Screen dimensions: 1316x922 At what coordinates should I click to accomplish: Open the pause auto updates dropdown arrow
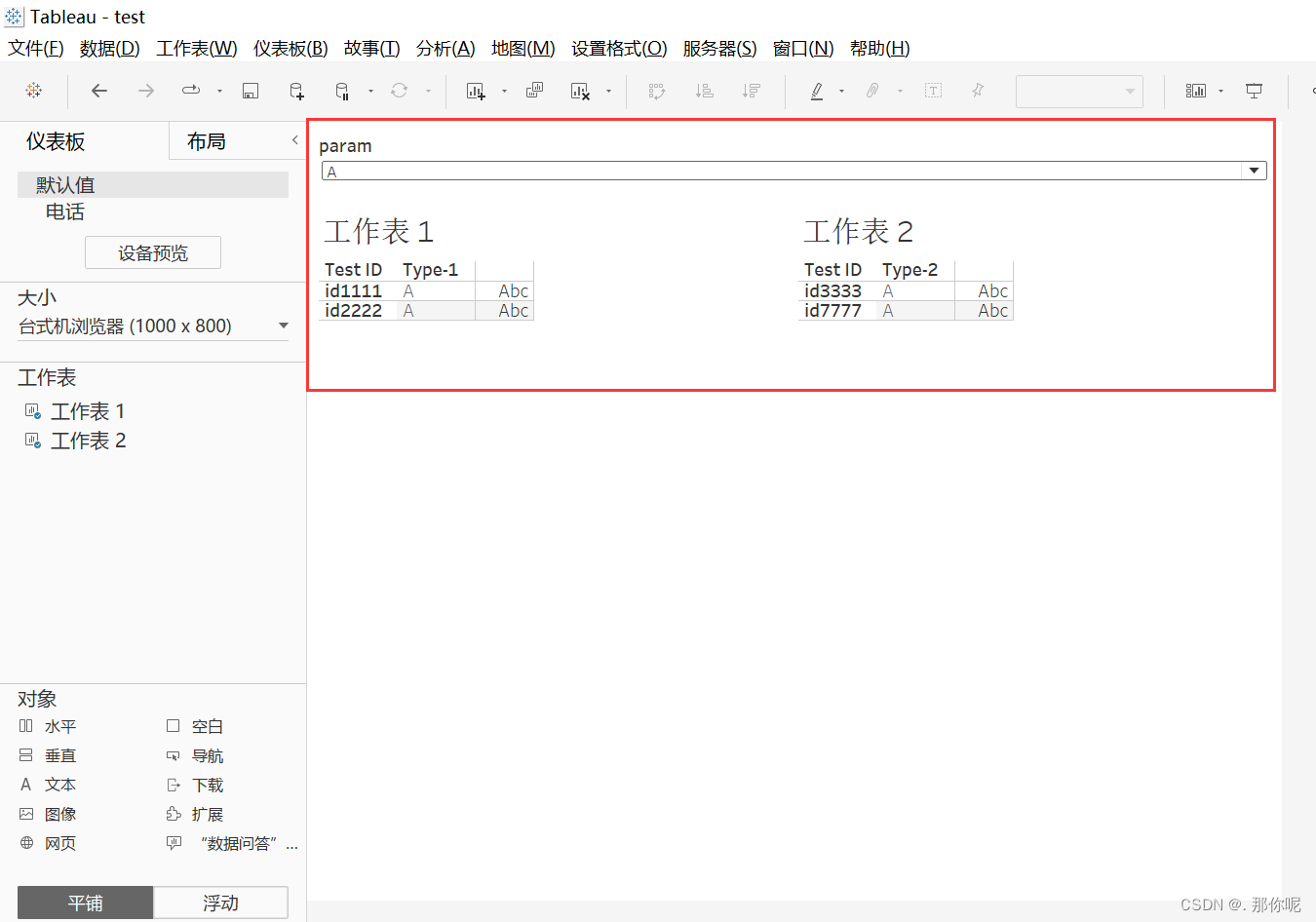(x=370, y=92)
